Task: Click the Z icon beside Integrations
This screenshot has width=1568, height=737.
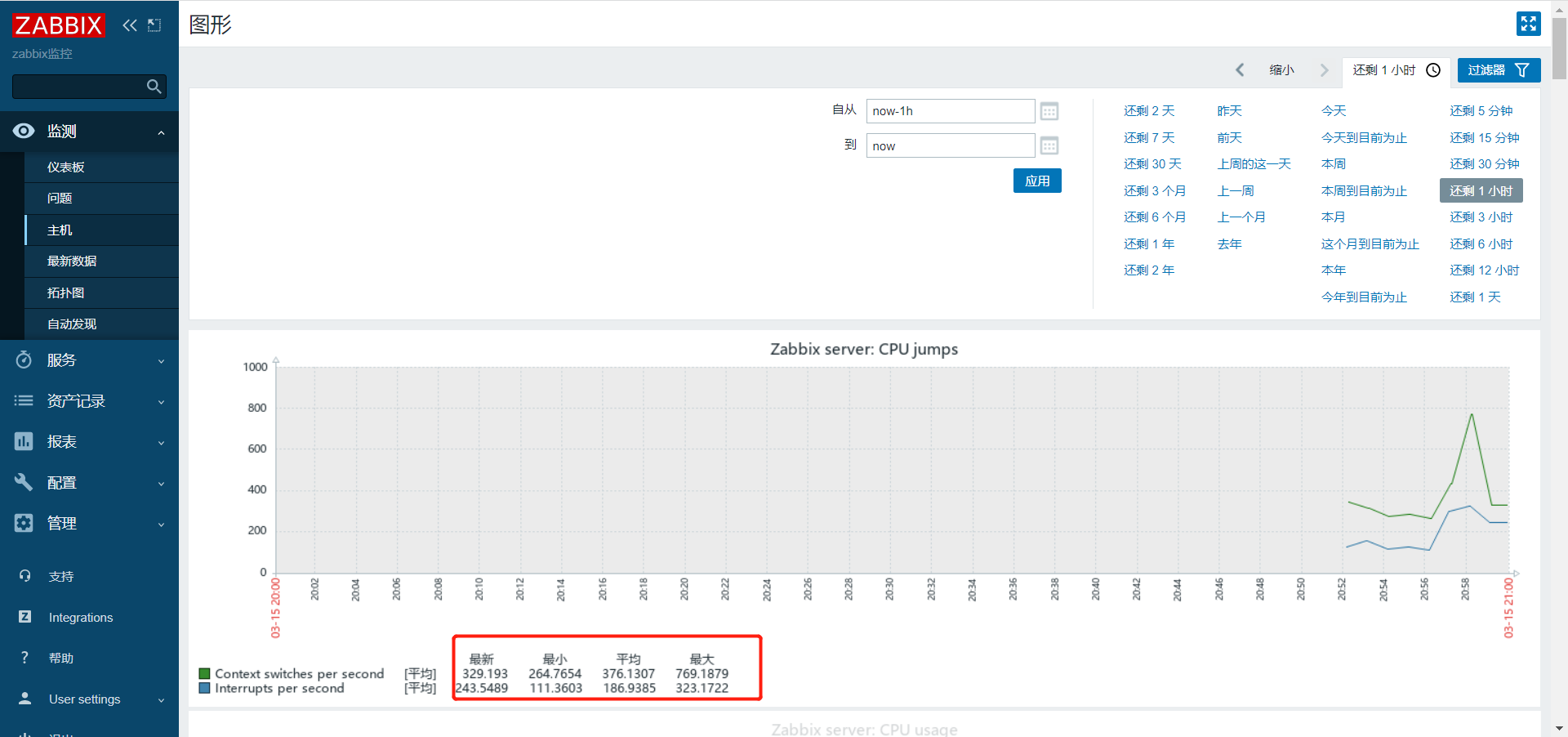Action: (25, 617)
